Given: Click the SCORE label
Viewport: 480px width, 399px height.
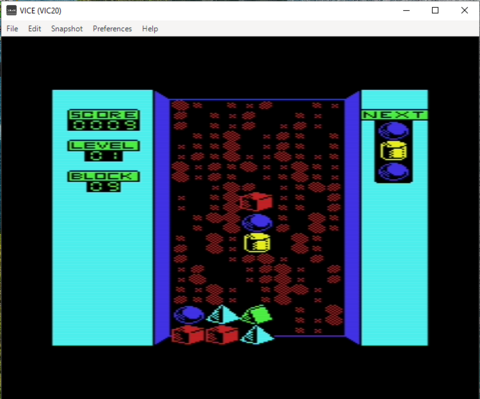Looking at the screenshot, I should pyautogui.click(x=104, y=115).
